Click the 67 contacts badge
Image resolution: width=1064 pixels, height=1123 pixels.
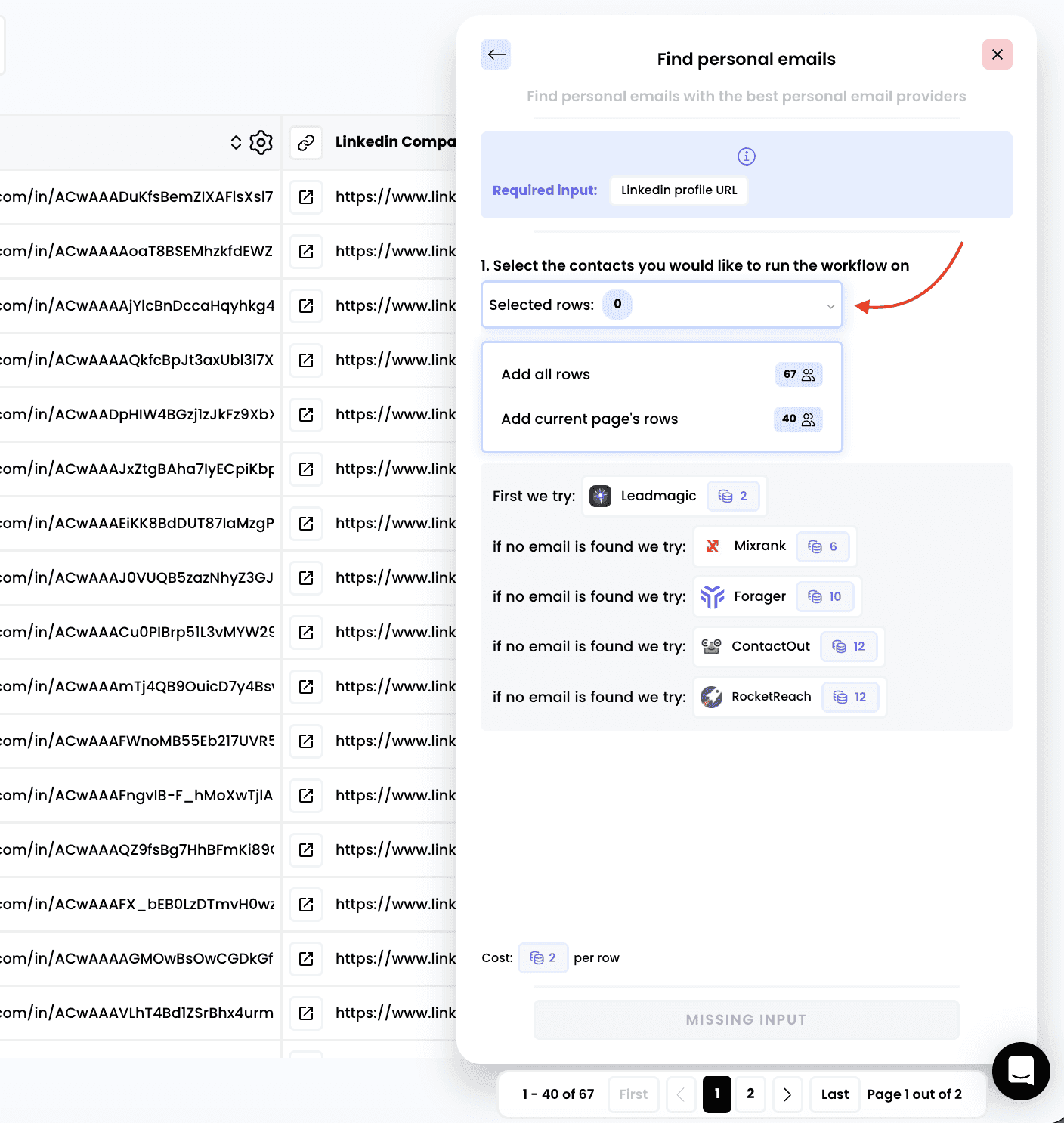pyautogui.click(x=799, y=375)
